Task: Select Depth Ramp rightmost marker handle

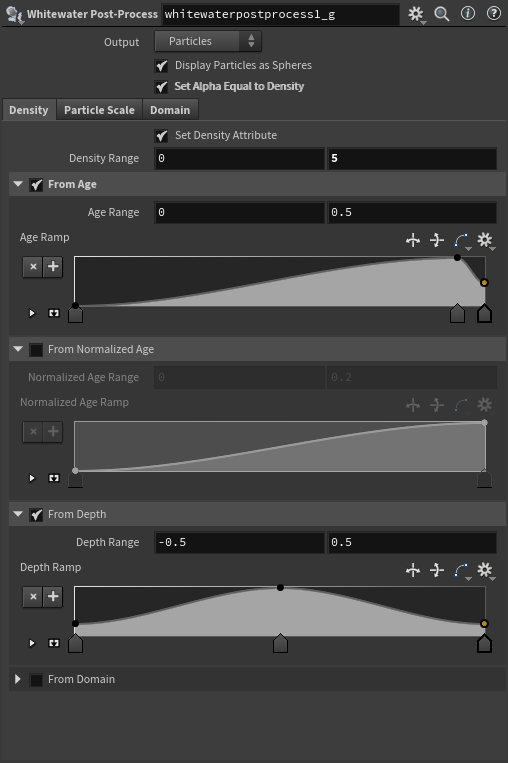Action: (484, 644)
